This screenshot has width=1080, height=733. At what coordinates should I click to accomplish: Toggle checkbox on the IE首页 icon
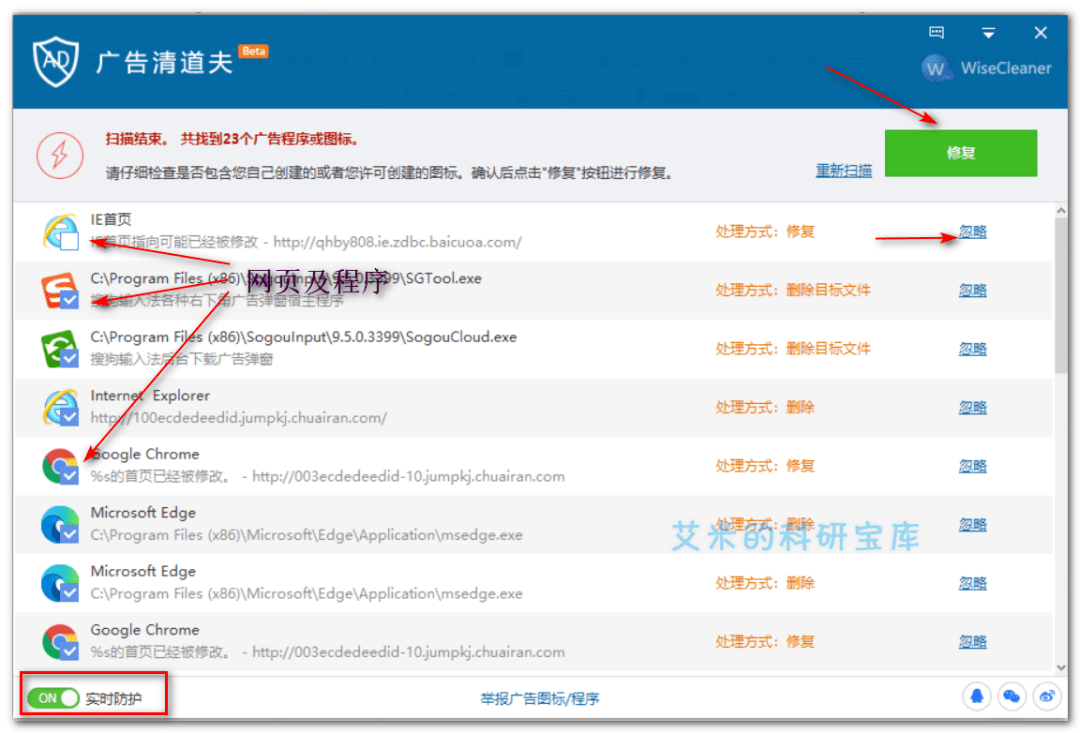coord(69,241)
